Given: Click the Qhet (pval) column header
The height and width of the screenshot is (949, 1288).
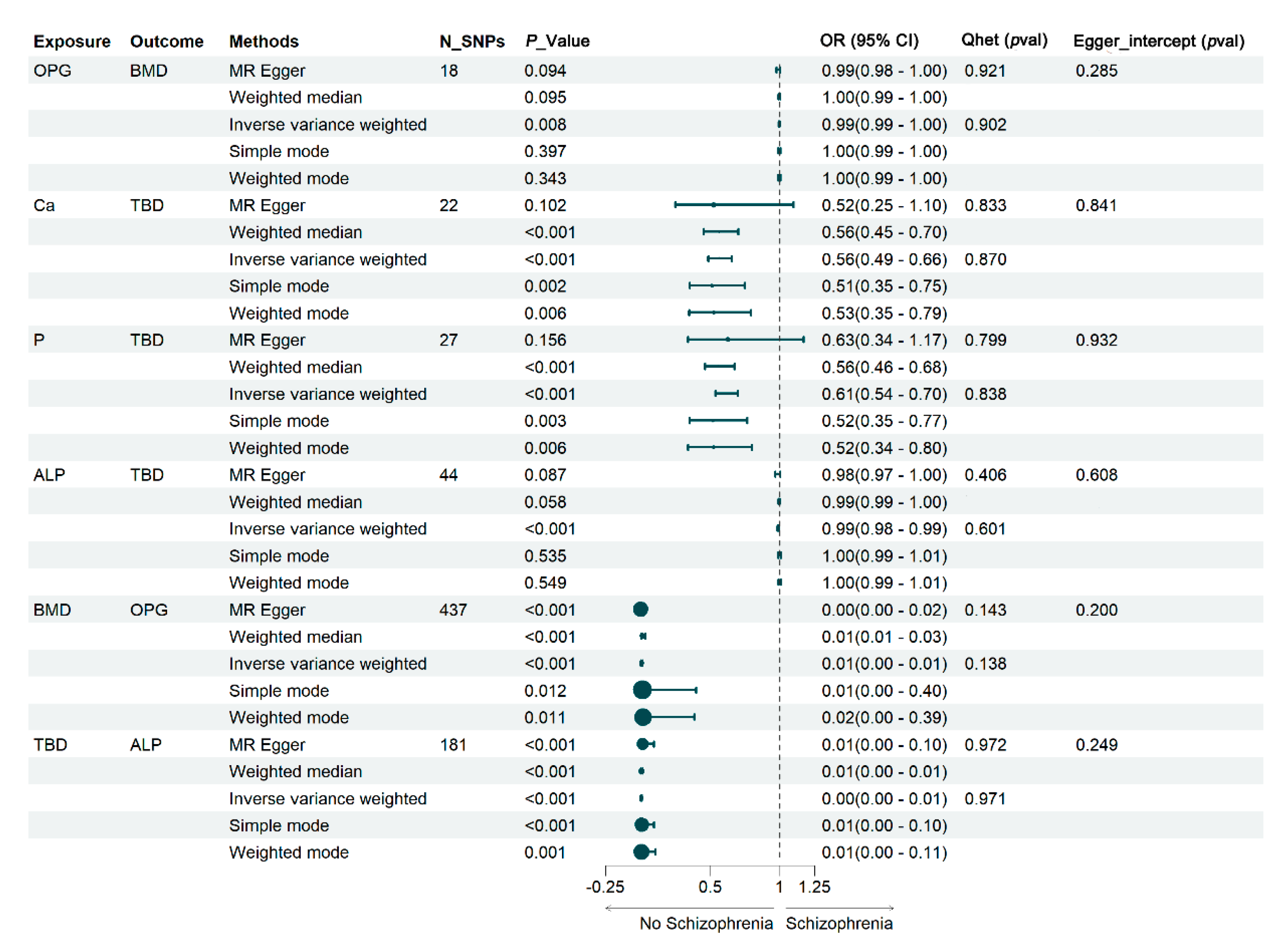Looking at the screenshot, I should click(1004, 40).
